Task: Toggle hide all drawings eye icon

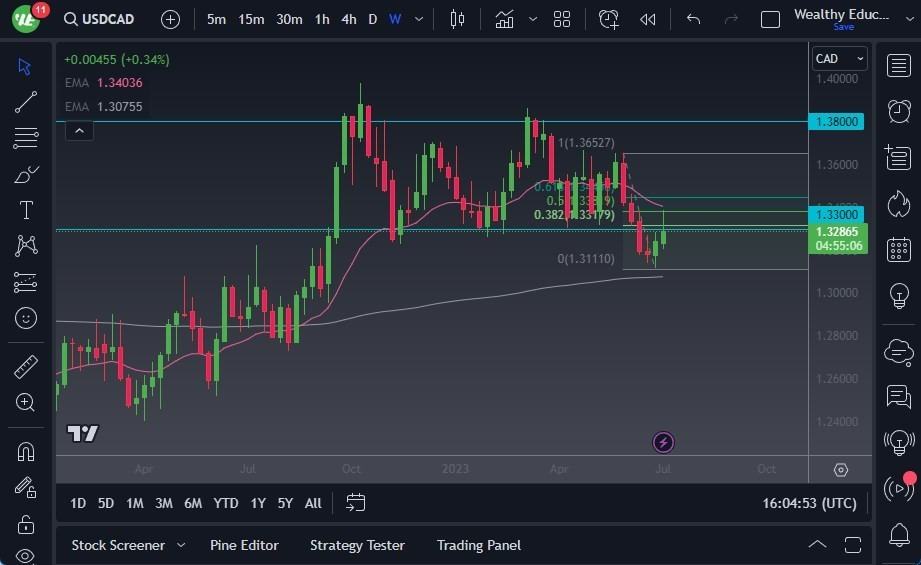Action: [x=25, y=555]
